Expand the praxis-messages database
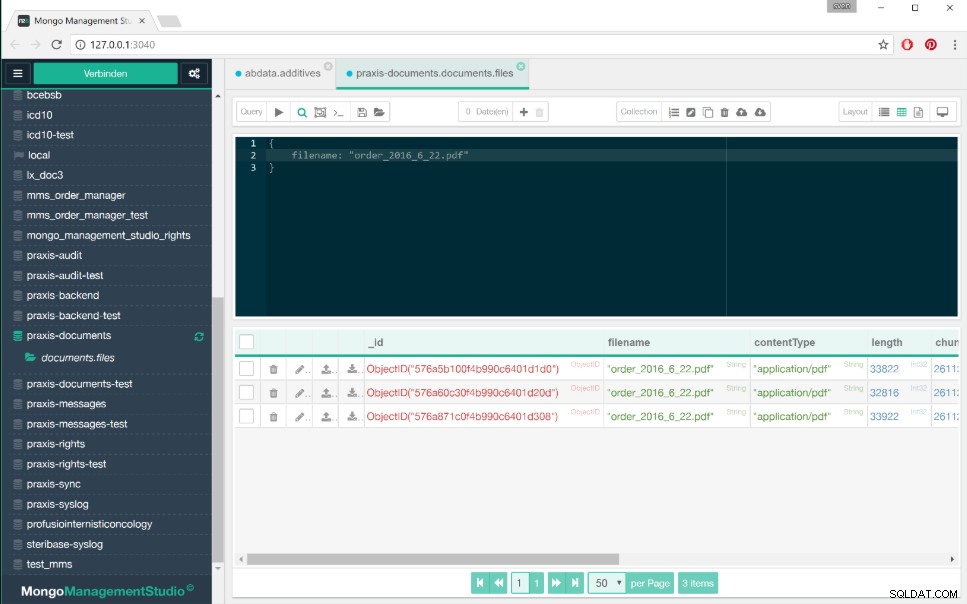The image size is (967, 604). tap(66, 404)
